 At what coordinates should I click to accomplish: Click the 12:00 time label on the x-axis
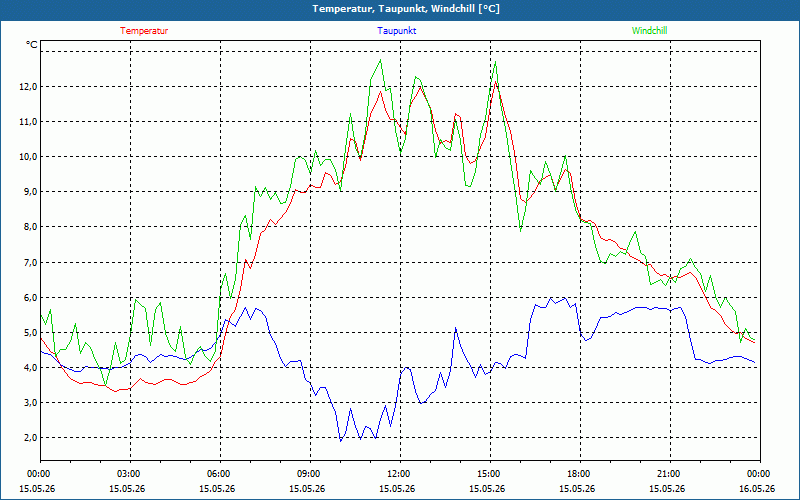click(400, 474)
